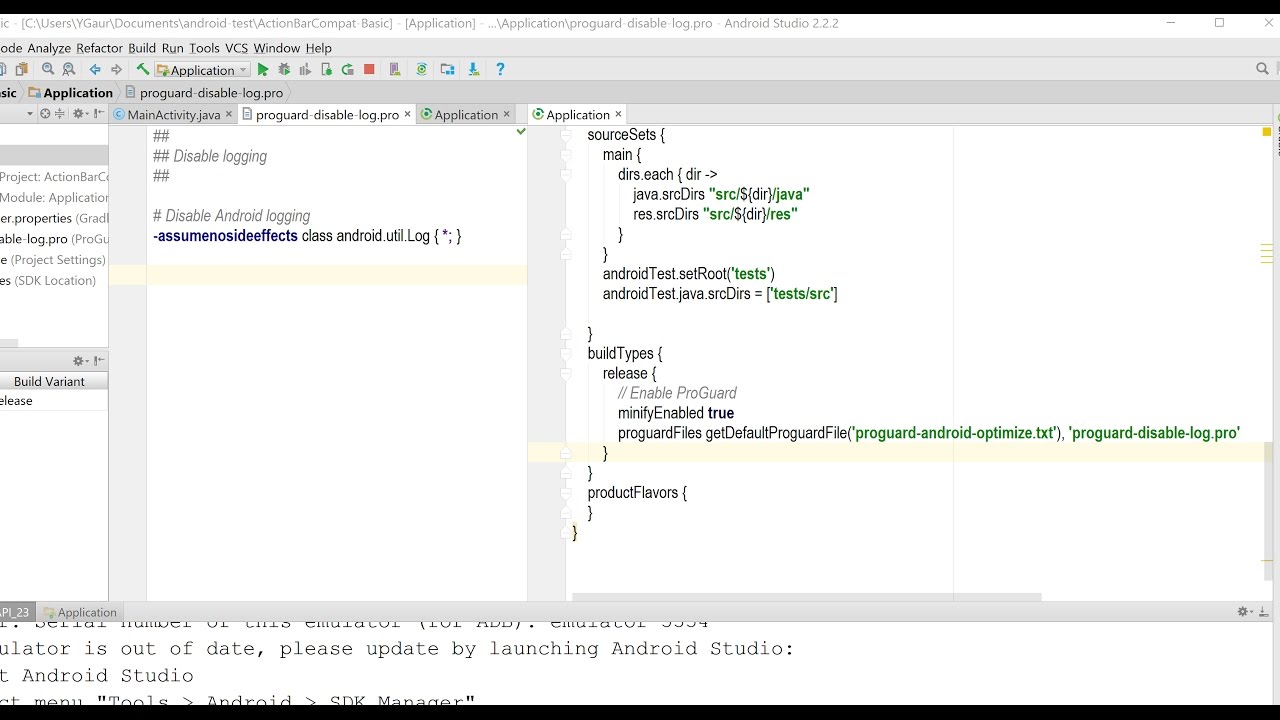Collapse the dirs.each closure fold marker
This screenshot has height=720, width=1280.
566,175
